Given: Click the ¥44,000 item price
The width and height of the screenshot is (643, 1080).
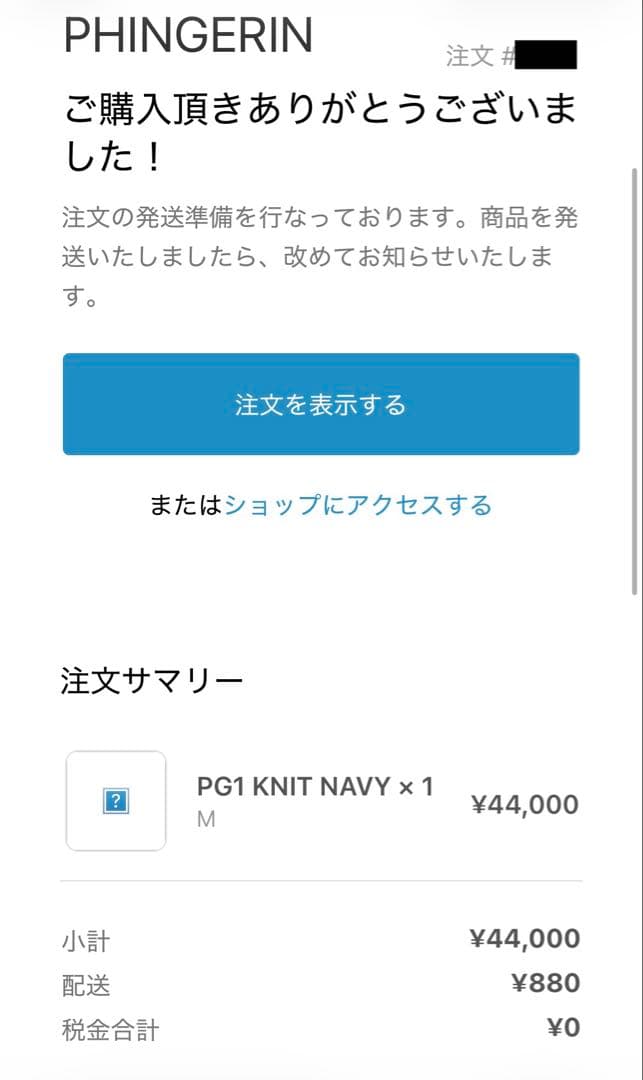Looking at the screenshot, I should point(524,804).
